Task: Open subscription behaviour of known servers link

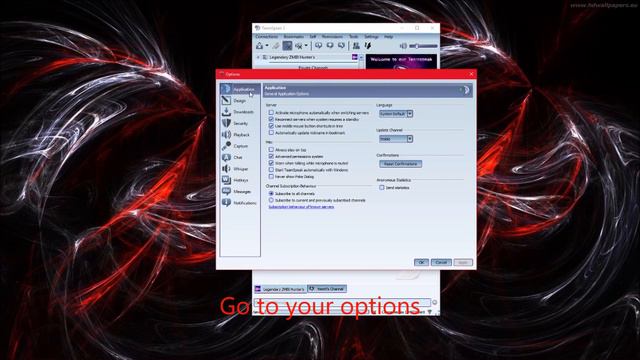Action: (301, 207)
